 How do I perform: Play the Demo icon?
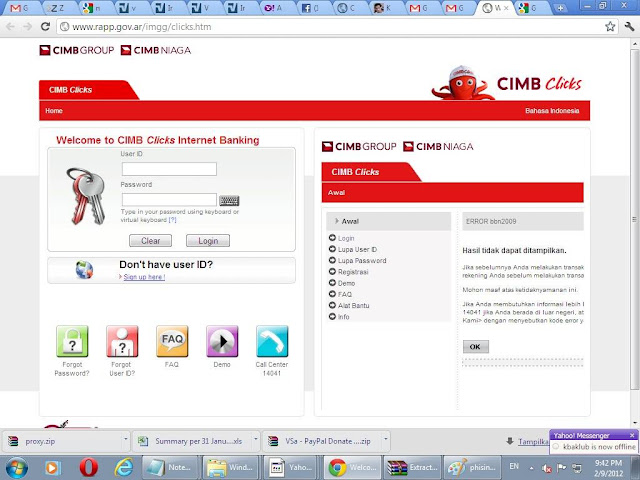coord(222,341)
